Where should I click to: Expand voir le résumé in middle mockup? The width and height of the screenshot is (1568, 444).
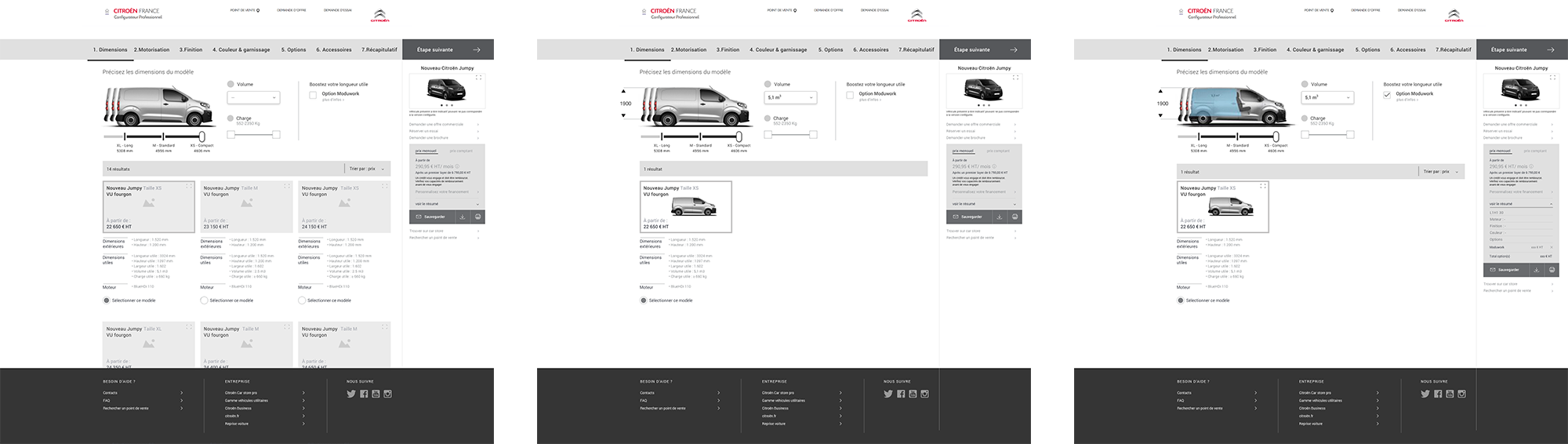pyautogui.click(x=984, y=204)
